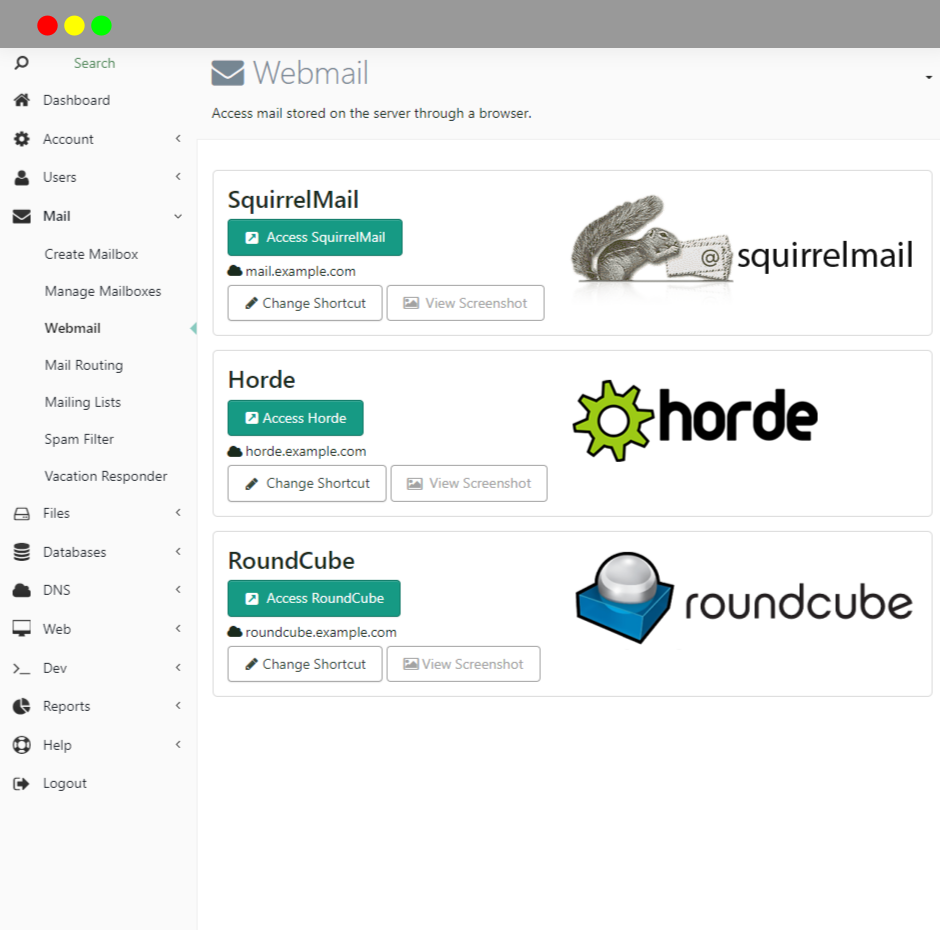Click the Mail envelope sidebar icon
The width and height of the screenshot is (940, 930).
point(22,216)
